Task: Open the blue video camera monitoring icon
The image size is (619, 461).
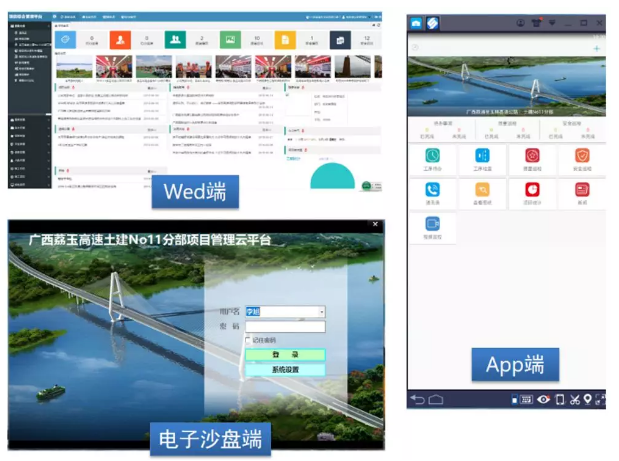Action: tap(432, 224)
